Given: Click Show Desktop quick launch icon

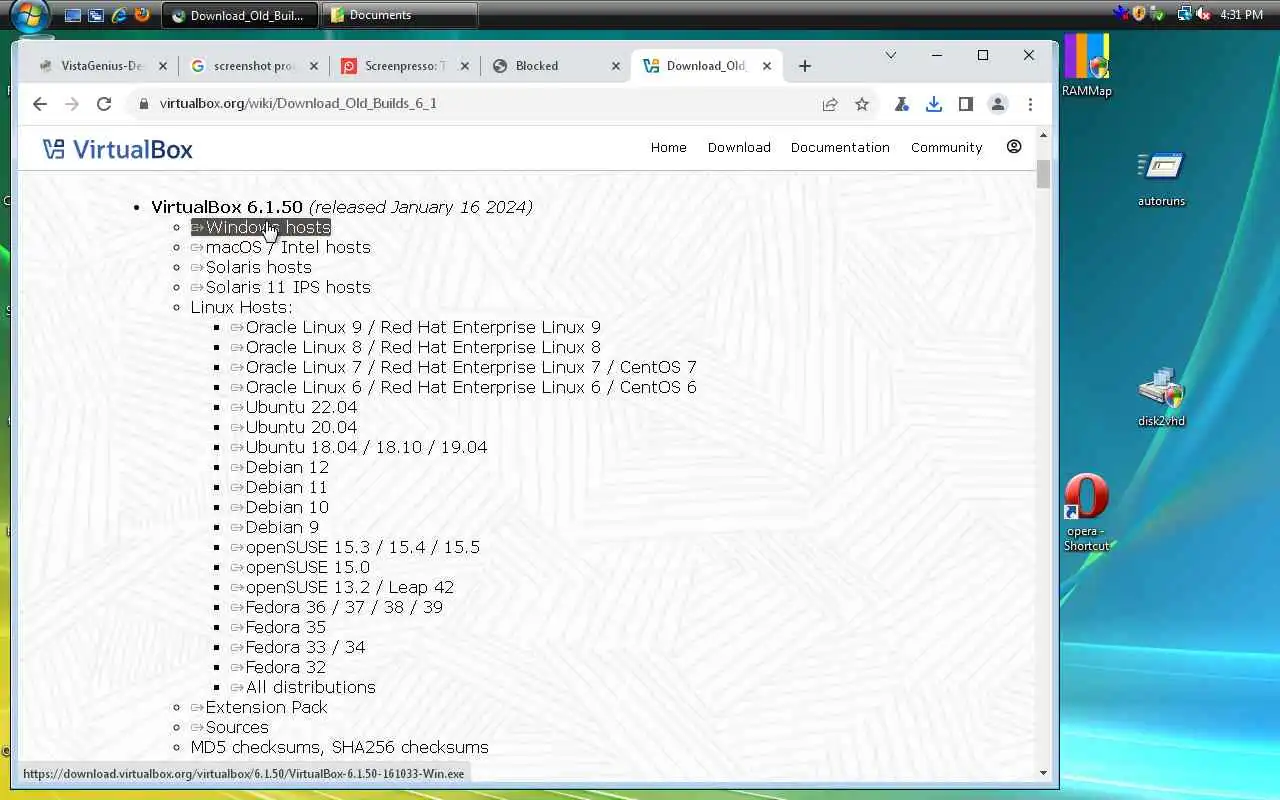Looking at the screenshot, I should [73, 15].
